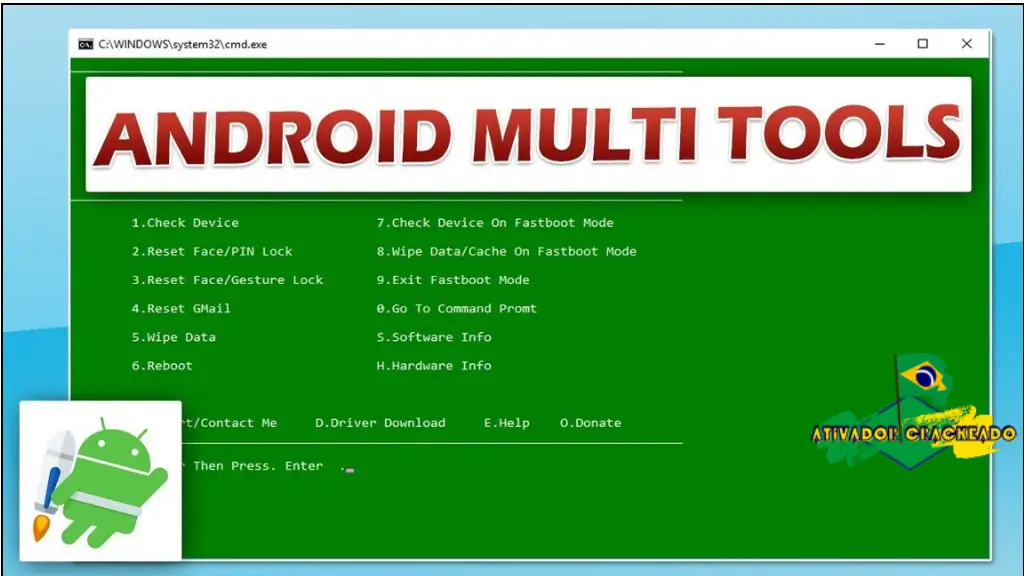This screenshot has height=576, width=1024.
Task: Maximize the cmd.exe window
Action: click(923, 44)
